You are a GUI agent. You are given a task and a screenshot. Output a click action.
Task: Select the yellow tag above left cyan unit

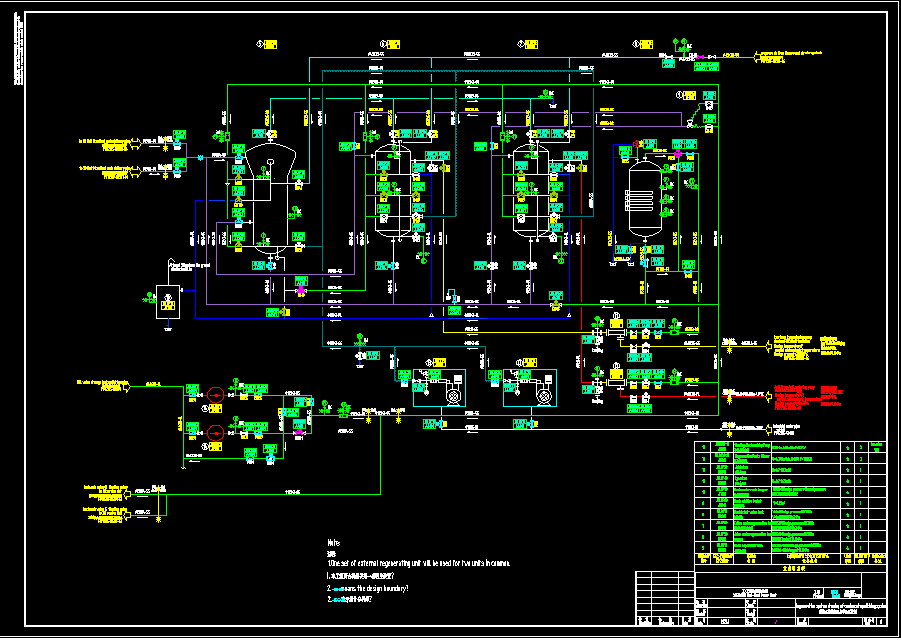(x=440, y=362)
